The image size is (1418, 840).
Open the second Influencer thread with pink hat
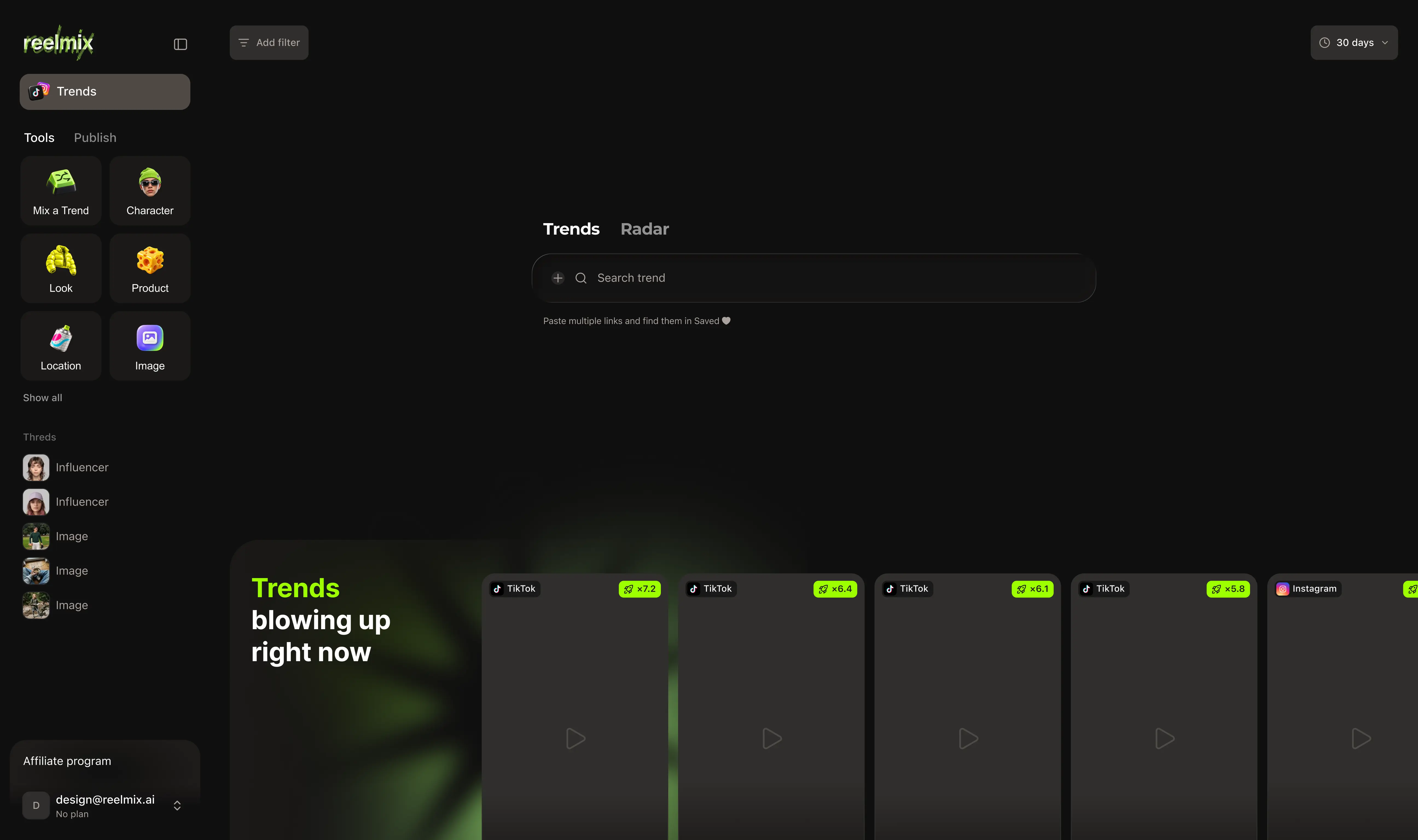tap(66, 502)
